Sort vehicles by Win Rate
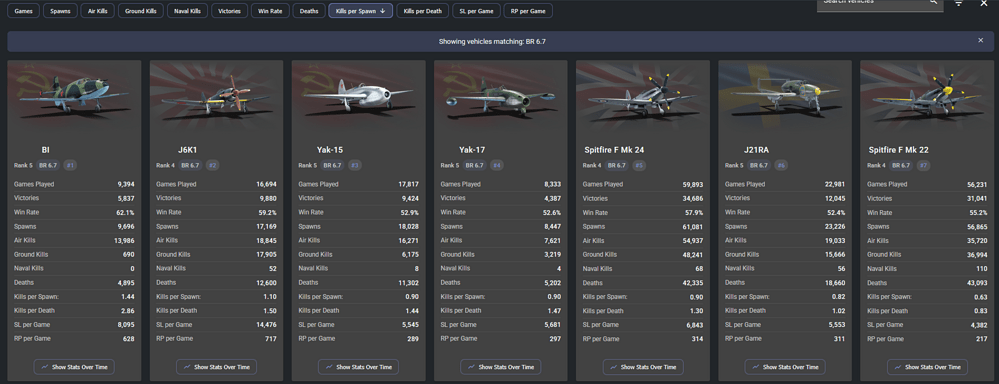 270,11
